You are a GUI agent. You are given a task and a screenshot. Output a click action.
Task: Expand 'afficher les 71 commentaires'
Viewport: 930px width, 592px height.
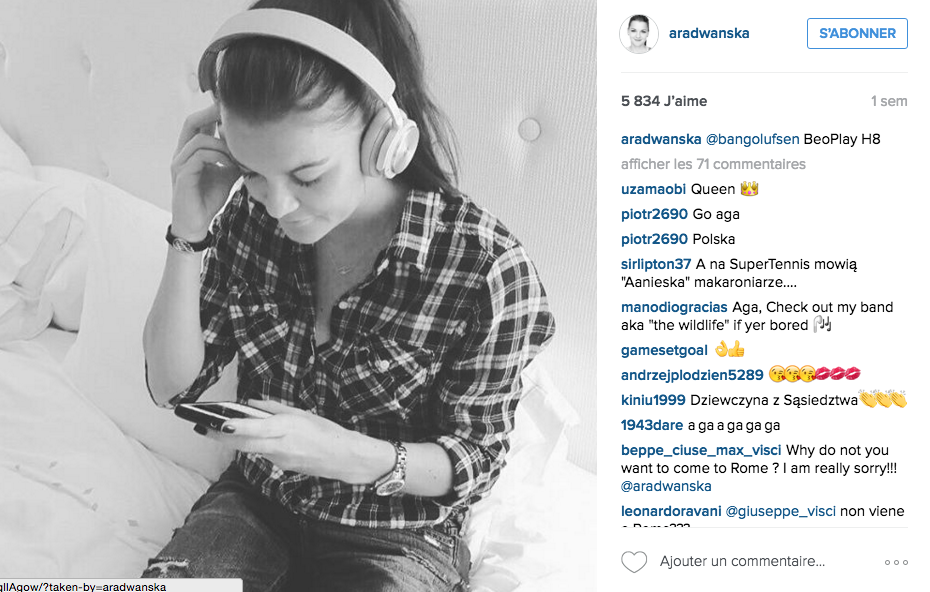click(713, 164)
